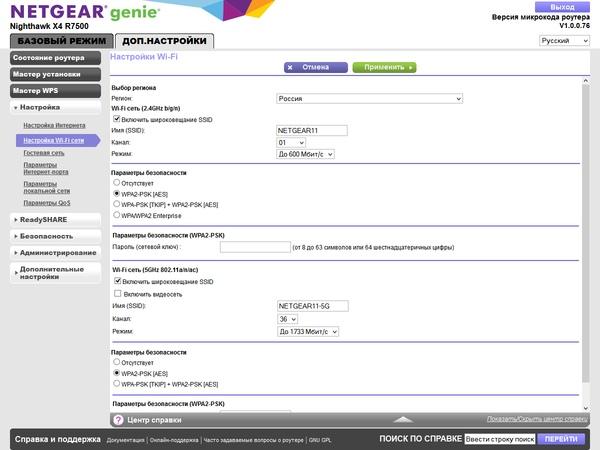This screenshot has width=600, height=450.
Task: Open 'Часто задаваемые вопросы о роутере' link
Action: pos(253,440)
